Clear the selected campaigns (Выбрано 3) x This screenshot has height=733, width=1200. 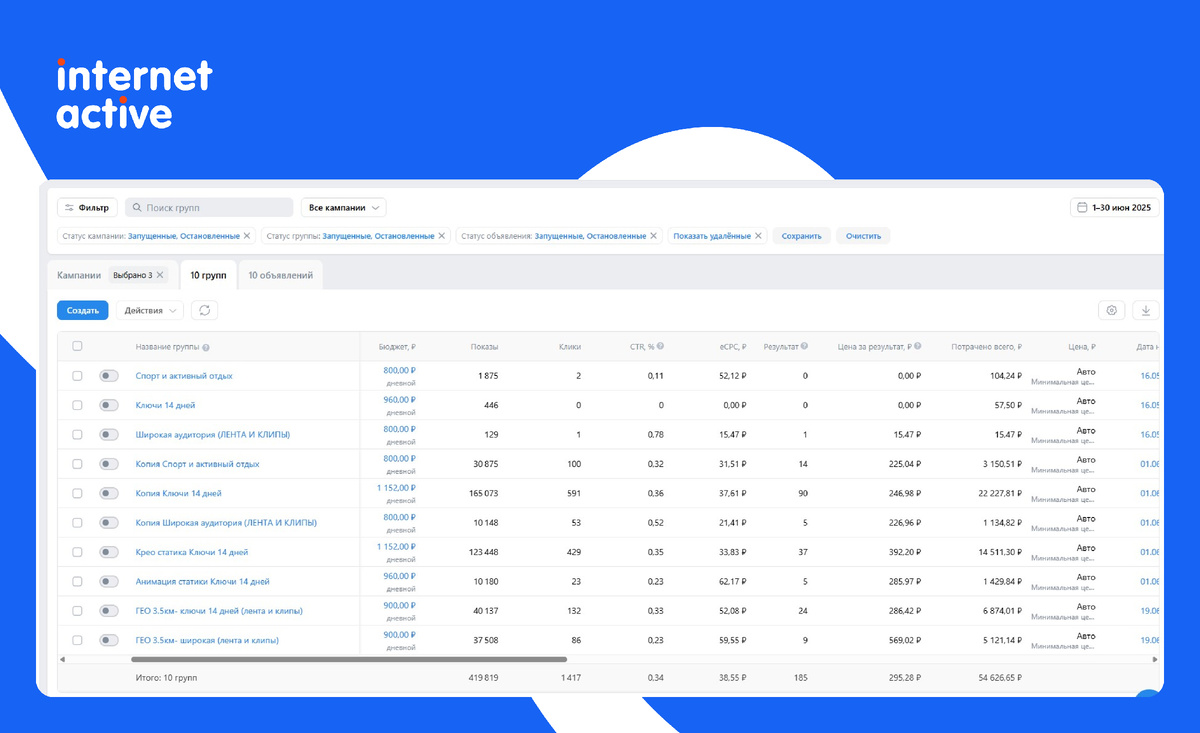(x=160, y=275)
